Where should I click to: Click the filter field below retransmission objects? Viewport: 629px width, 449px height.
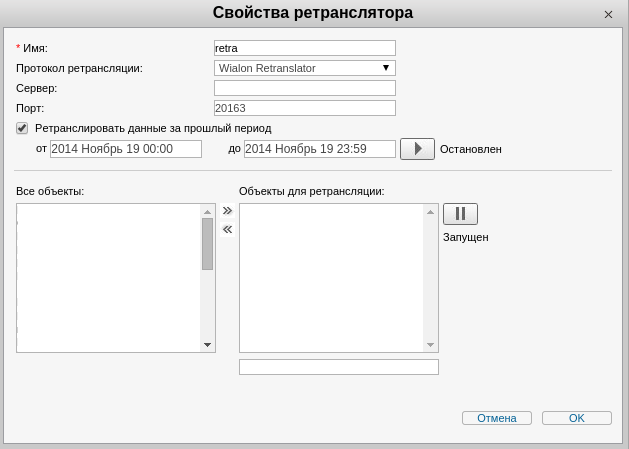click(x=339, y=367)
